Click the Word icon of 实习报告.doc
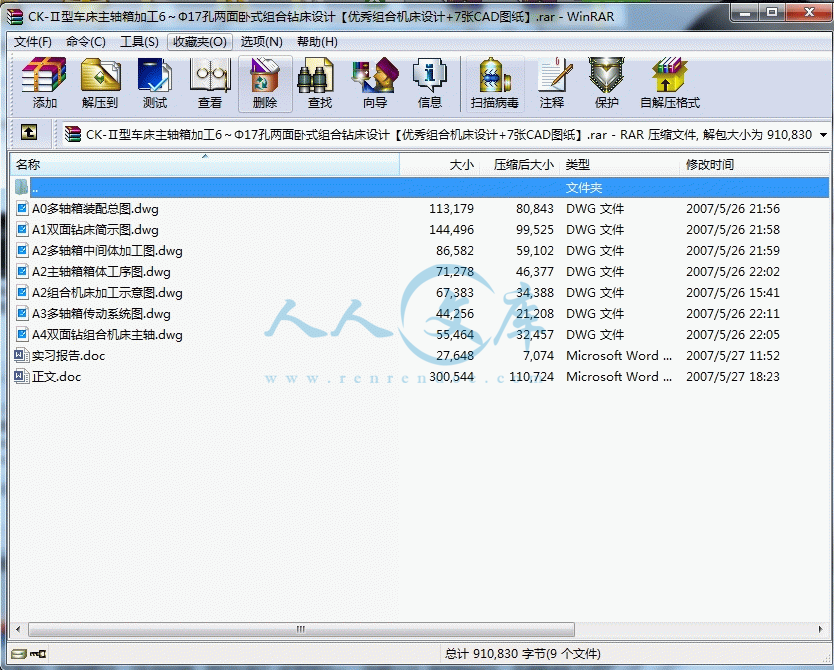This screenshot has height=670, width=834. [x=21, y=355]
